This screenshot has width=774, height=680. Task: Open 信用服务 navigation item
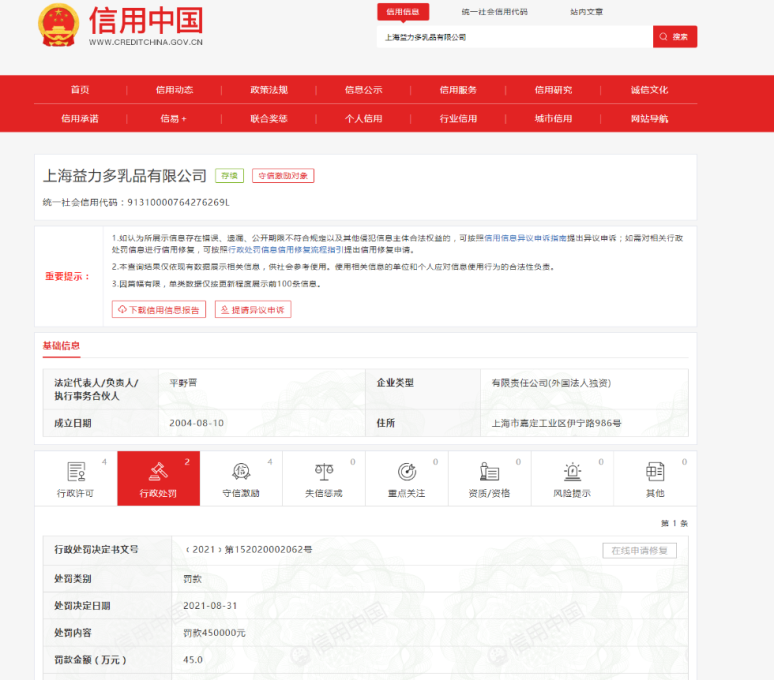[x=459, y=90]
